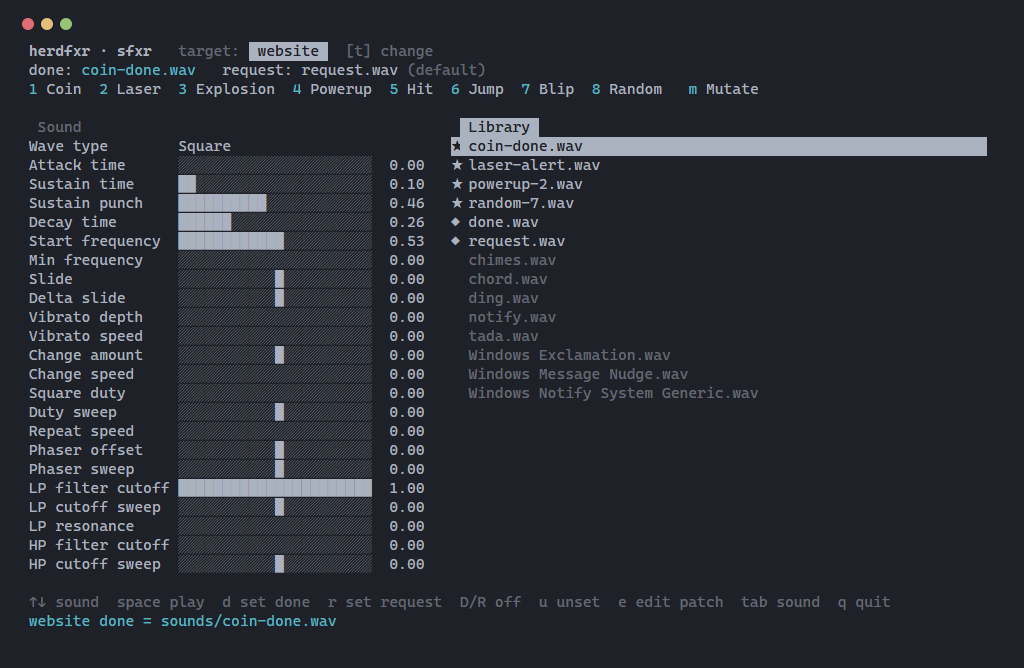Click the star icon beside coin-done.wav
1024x668 pixels.
click(456, 146)
